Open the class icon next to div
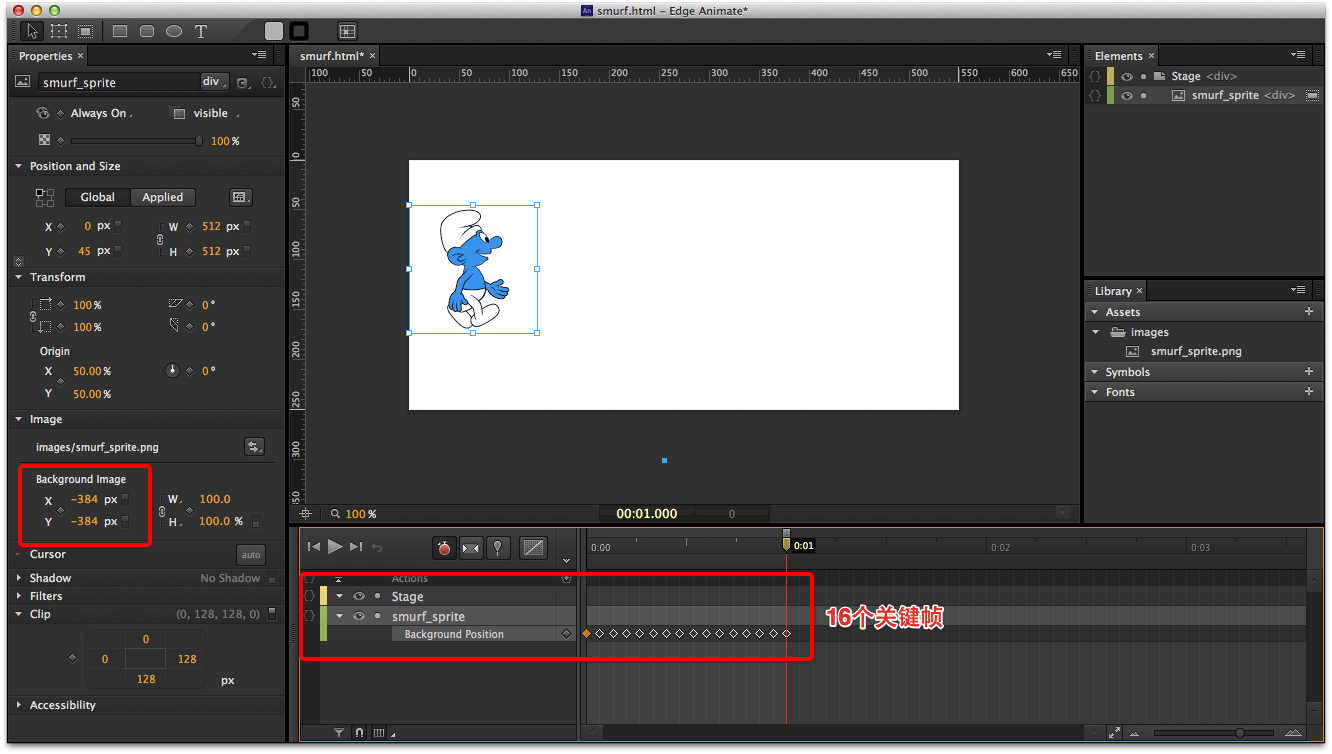This screenshot has height=754, width=1332. tap(243, 83)
